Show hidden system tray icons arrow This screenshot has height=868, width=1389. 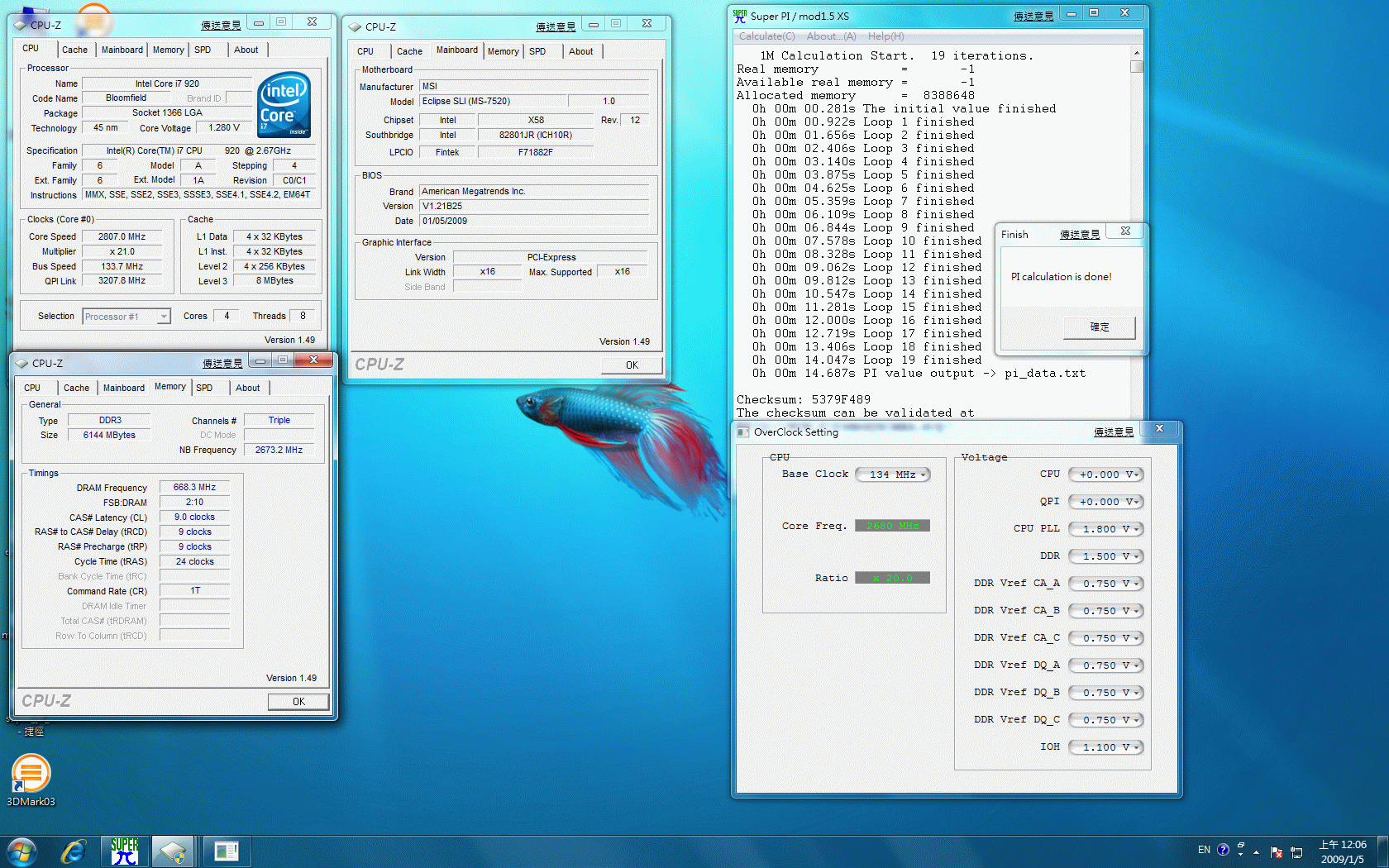(1257, 851)
